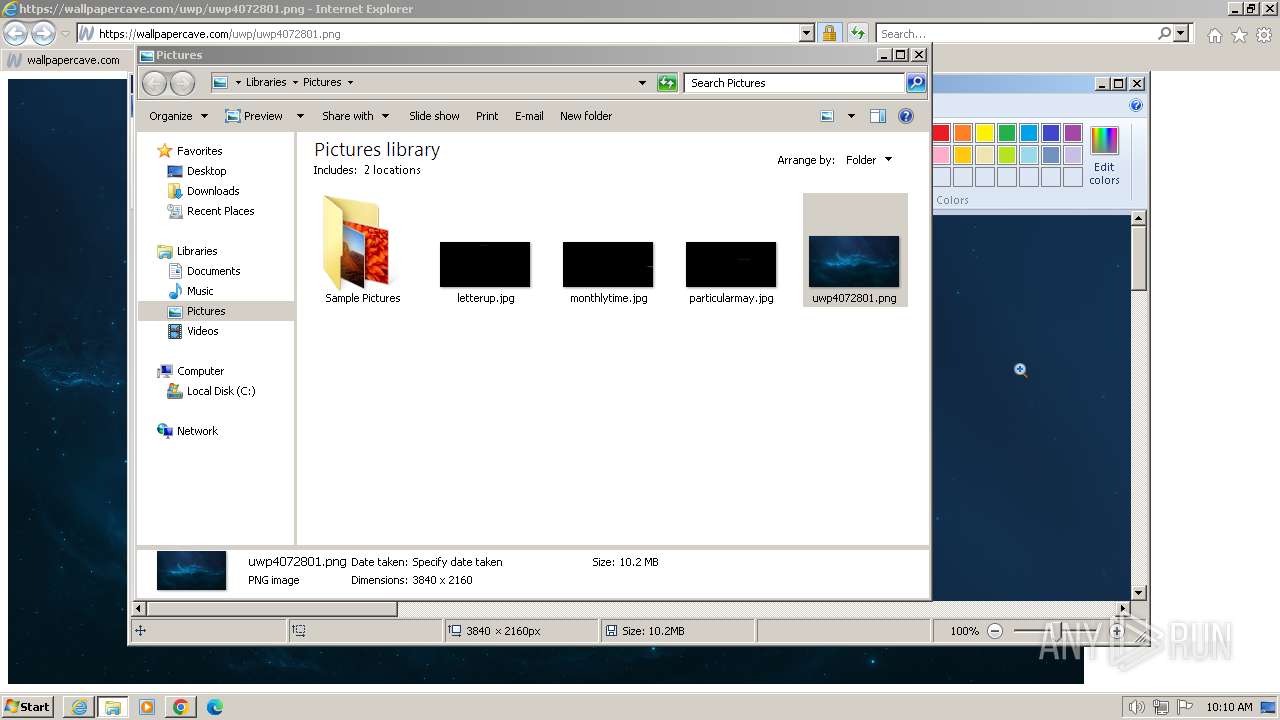Select Computer in the navigation pane
The width and height of the screenshot is (1280, 720).
click(200, 371)
